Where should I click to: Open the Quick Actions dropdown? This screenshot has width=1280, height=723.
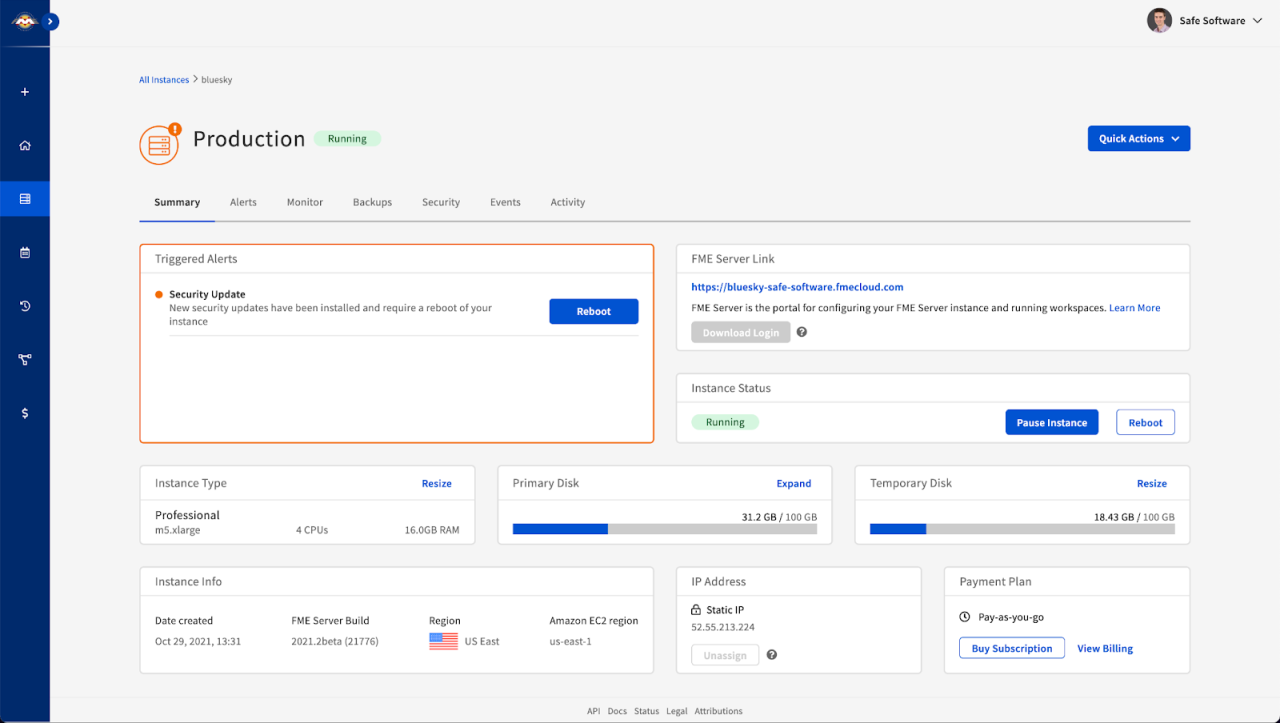[x=1139, y=139]
